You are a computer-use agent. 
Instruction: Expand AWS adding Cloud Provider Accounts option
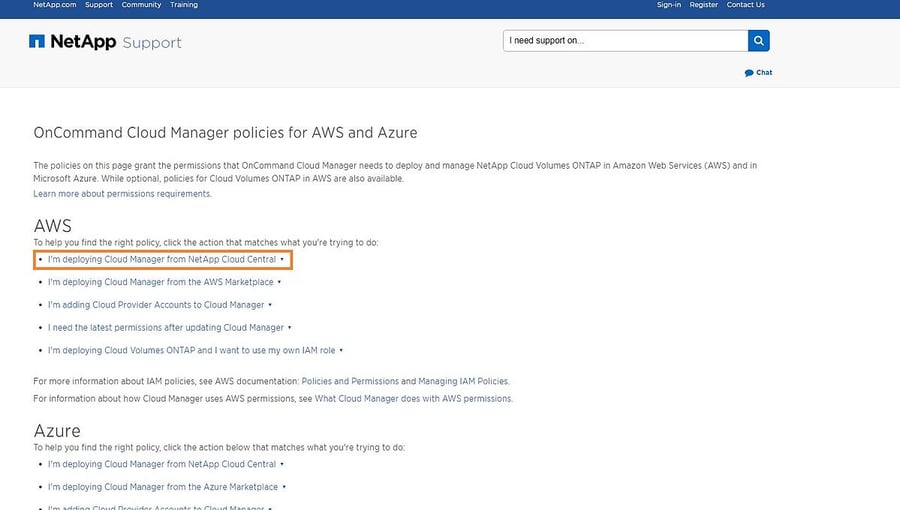156,305
